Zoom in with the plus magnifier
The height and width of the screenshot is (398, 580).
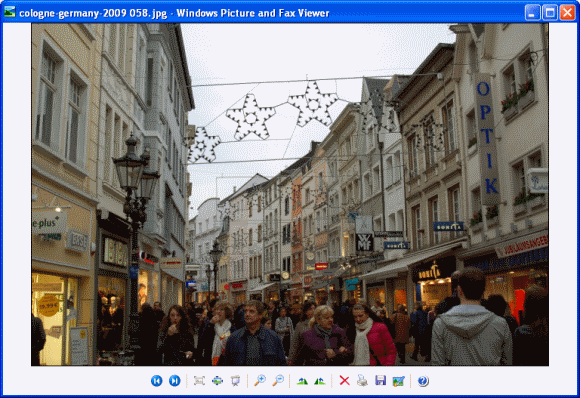point(260,381)
